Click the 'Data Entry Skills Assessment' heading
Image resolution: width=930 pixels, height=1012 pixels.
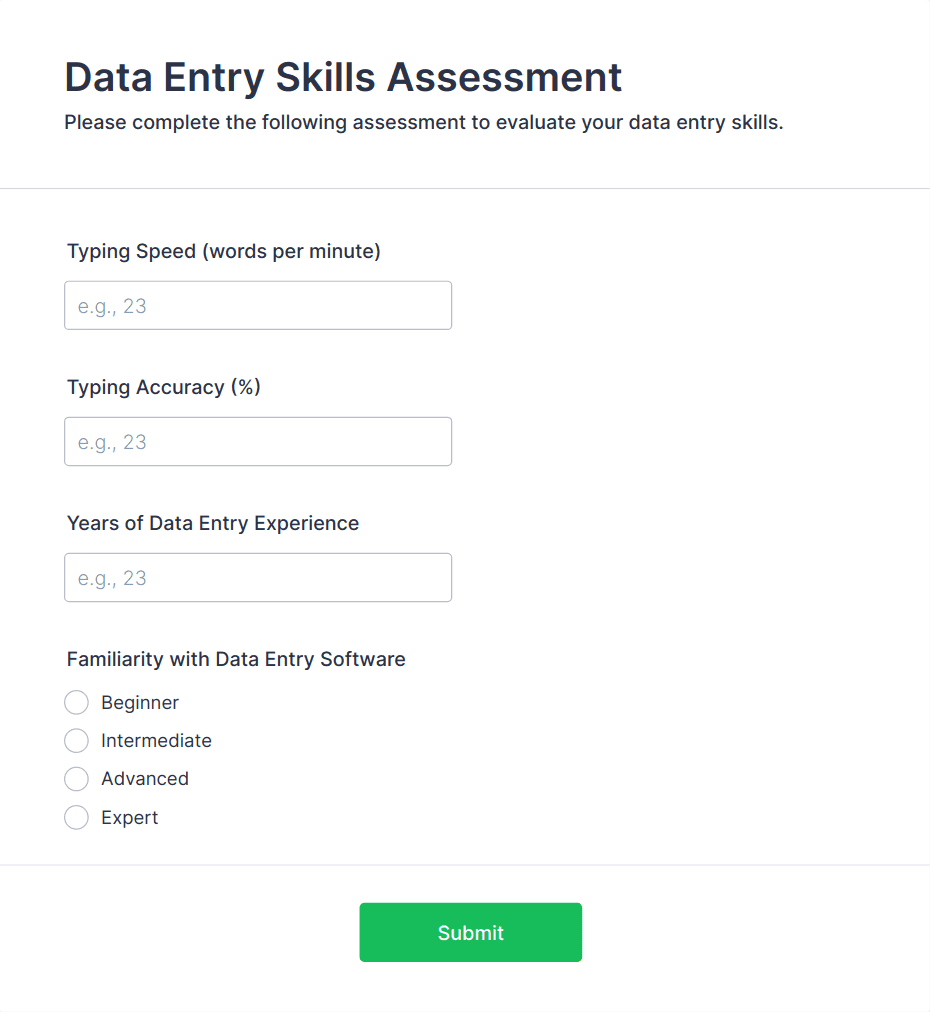tap(343, 77)
